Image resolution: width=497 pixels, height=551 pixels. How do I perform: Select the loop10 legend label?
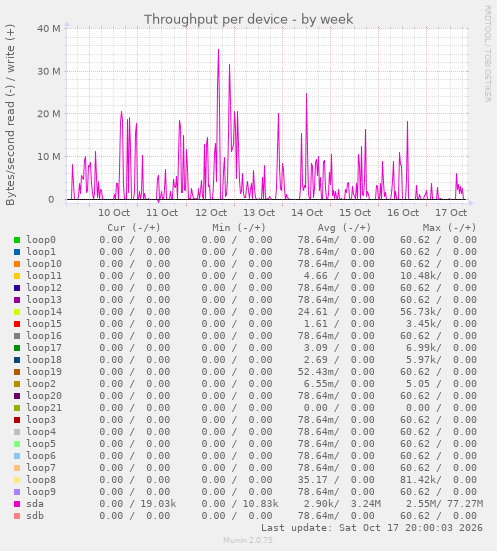[x=44, y=264]
